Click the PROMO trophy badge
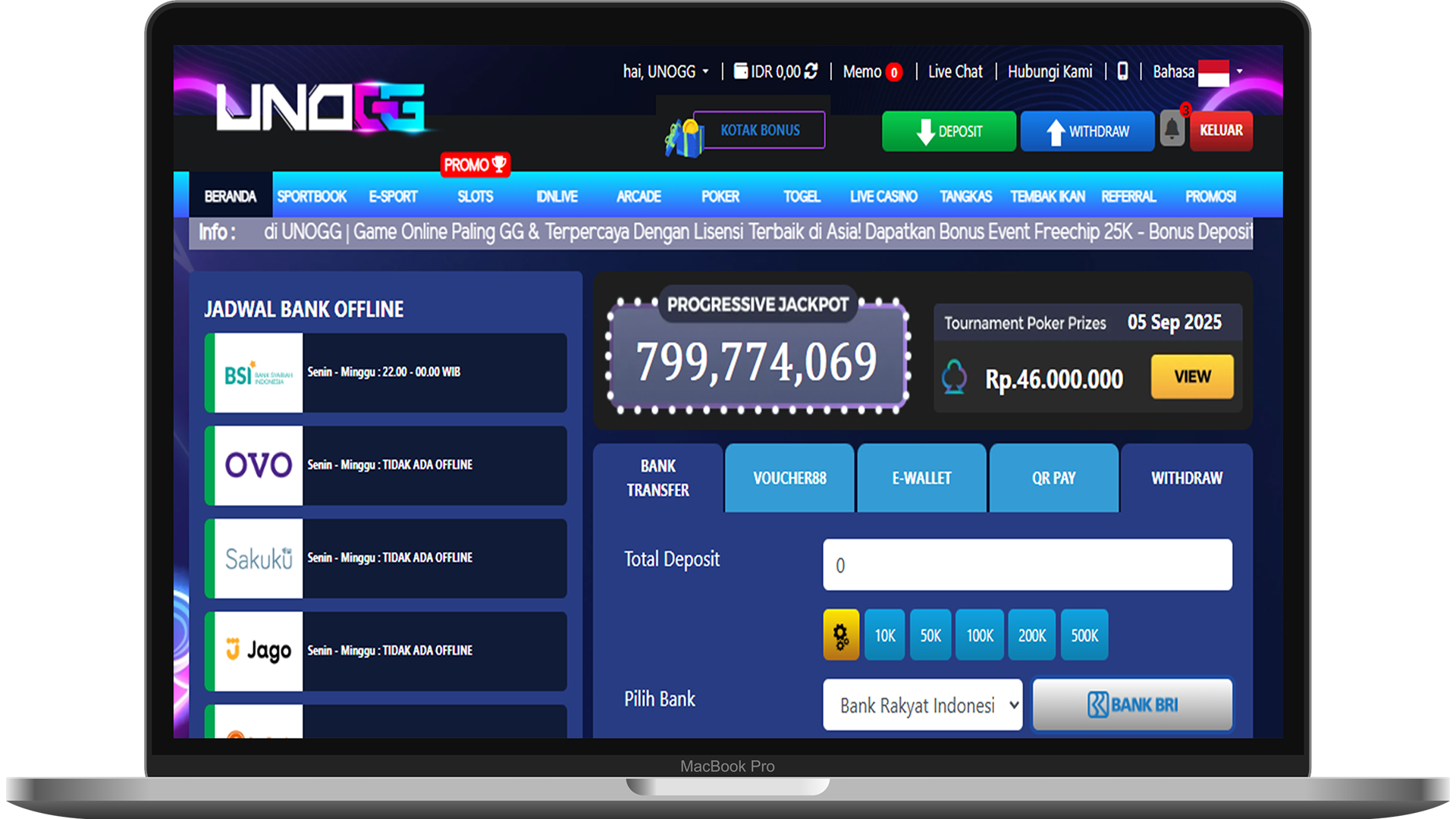1456x819 pixels. point(475,165)
